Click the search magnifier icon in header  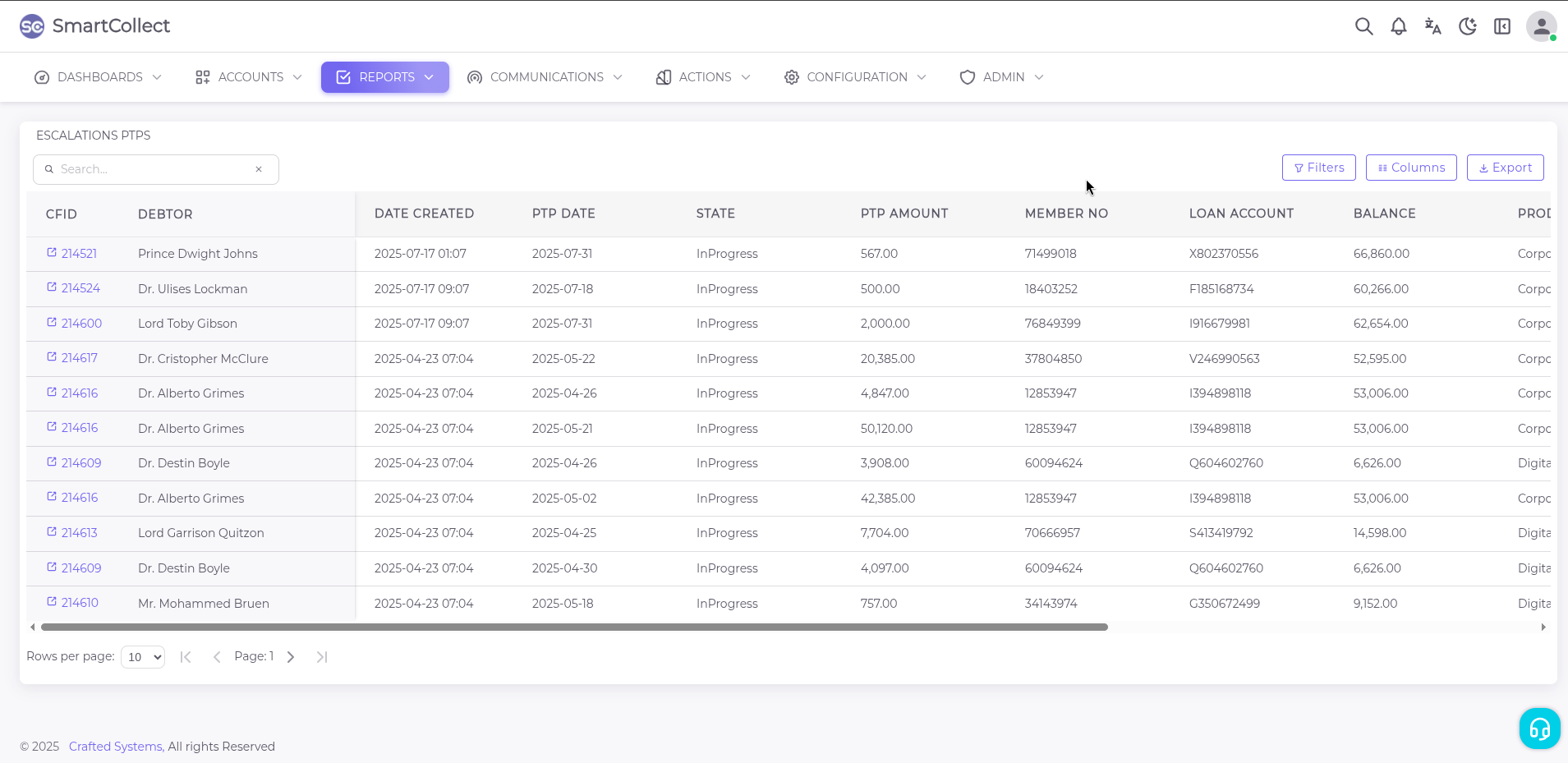[x=1363, y=26]
